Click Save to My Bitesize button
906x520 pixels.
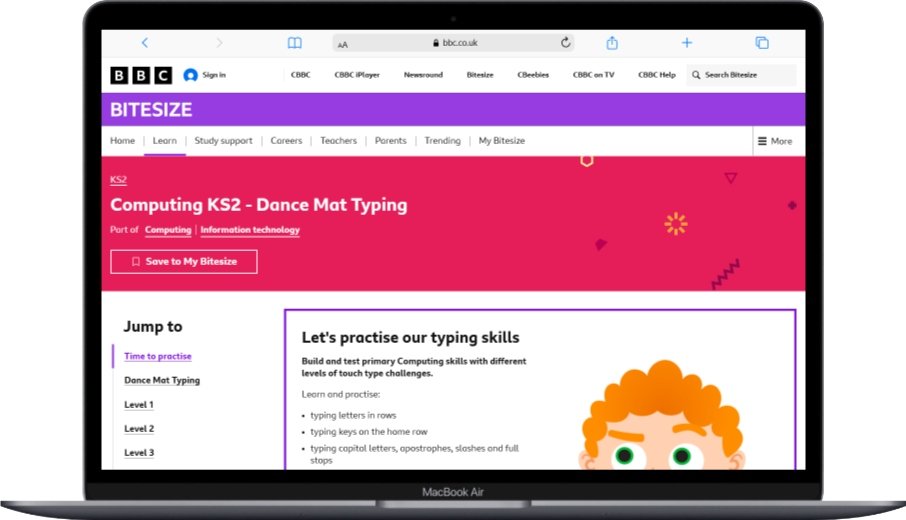pos(184,262)
